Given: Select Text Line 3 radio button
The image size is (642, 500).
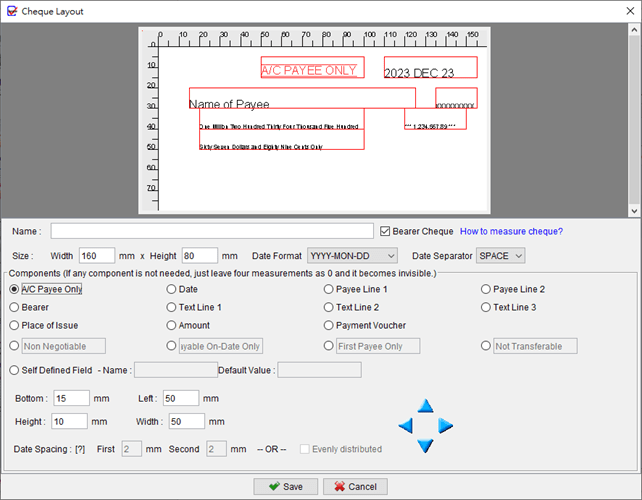Looking at the screenshot, I should click(x=486, y=307).
